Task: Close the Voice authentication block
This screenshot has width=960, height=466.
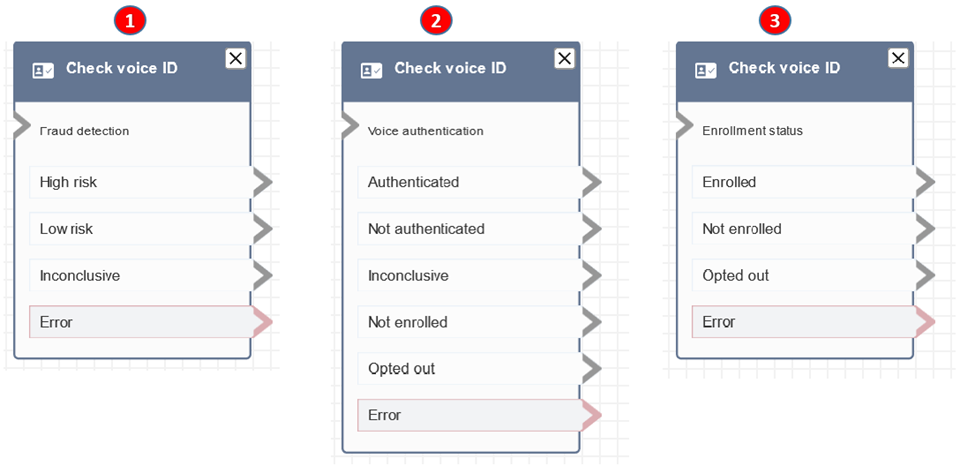Action: (x=564, y=58)
